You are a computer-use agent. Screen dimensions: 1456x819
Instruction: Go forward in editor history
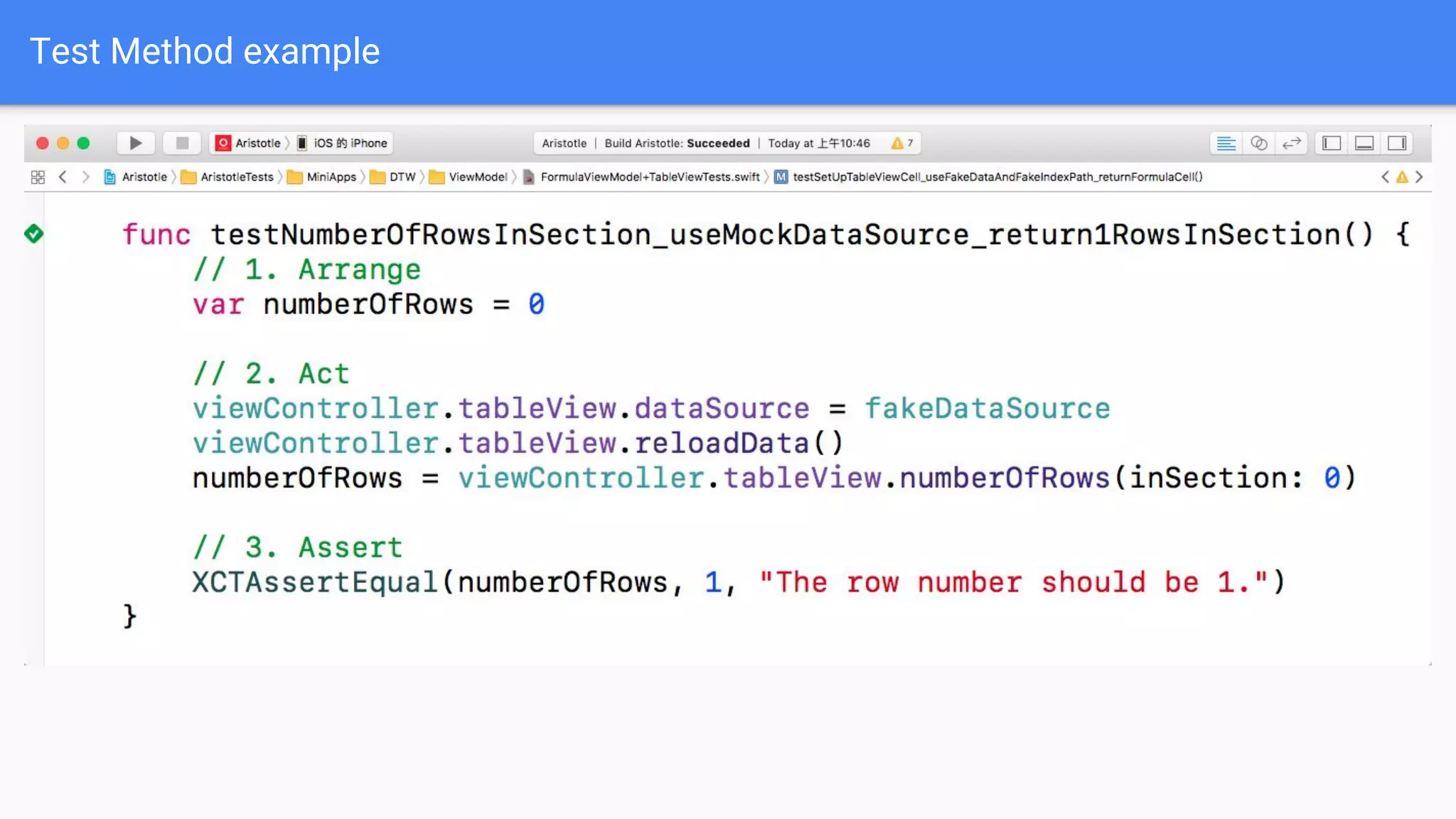(x=86, y=177)
